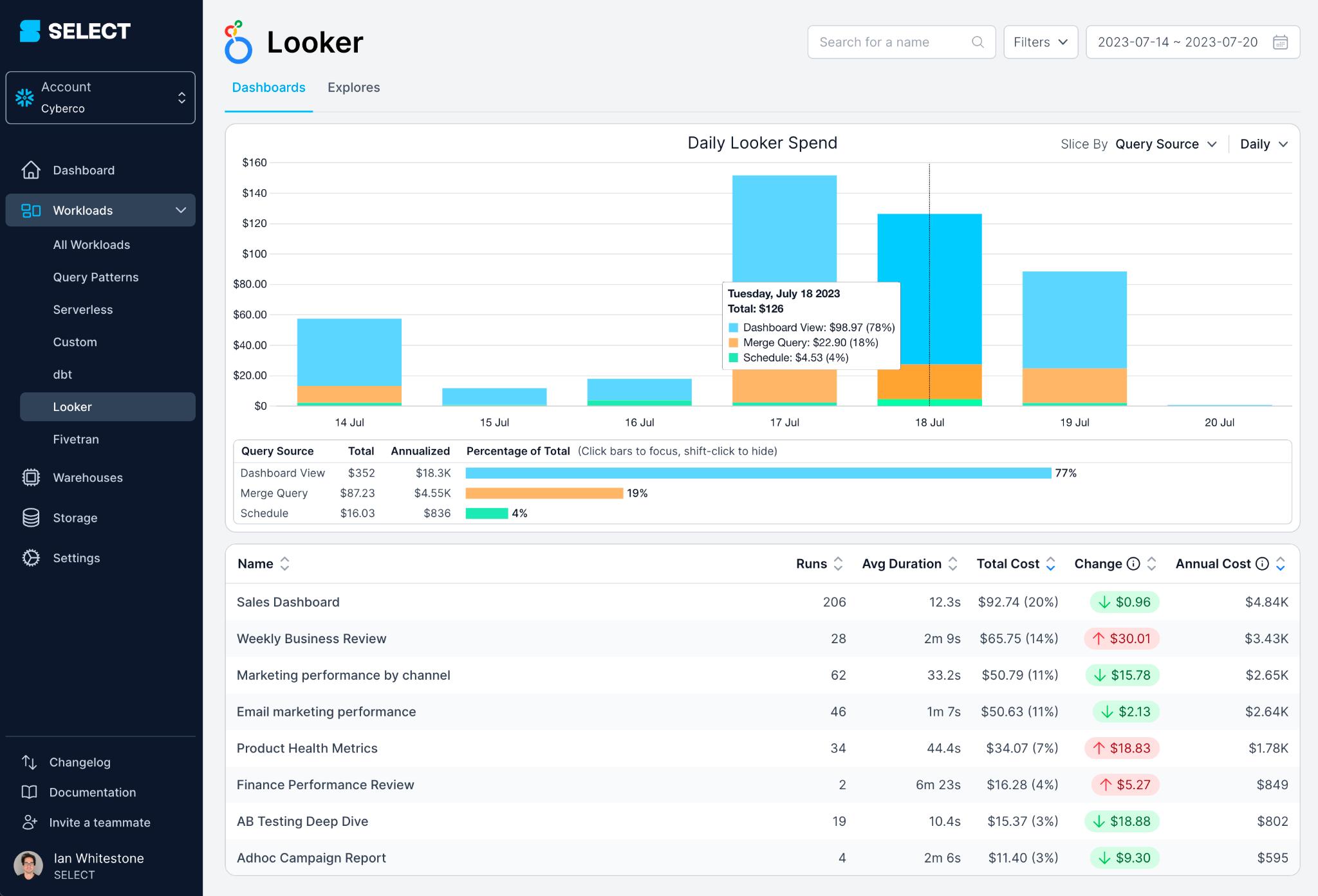Screen dimensions: 1318x896
Task: Open Email marketing performance row
Action: pyautogui.click(x=762, y=712)
